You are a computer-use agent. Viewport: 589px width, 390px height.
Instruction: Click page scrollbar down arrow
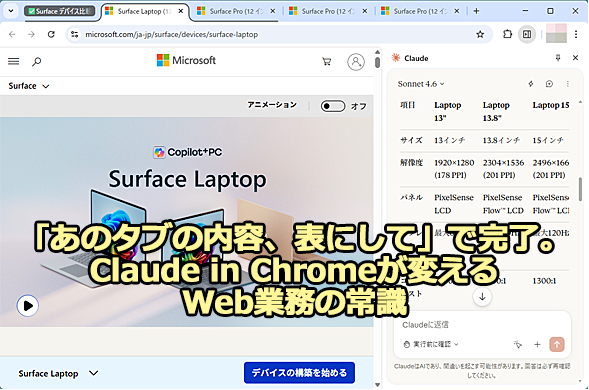(378, 385)
